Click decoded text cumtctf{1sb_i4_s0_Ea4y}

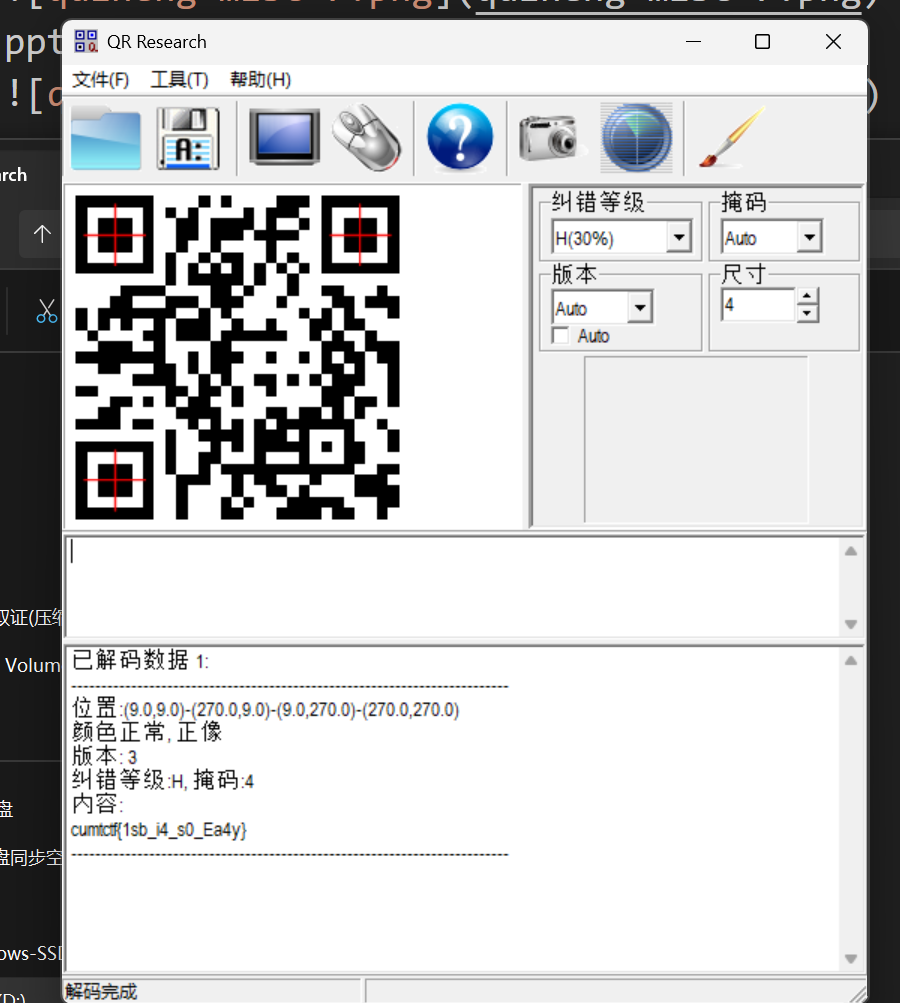[159, 830]
